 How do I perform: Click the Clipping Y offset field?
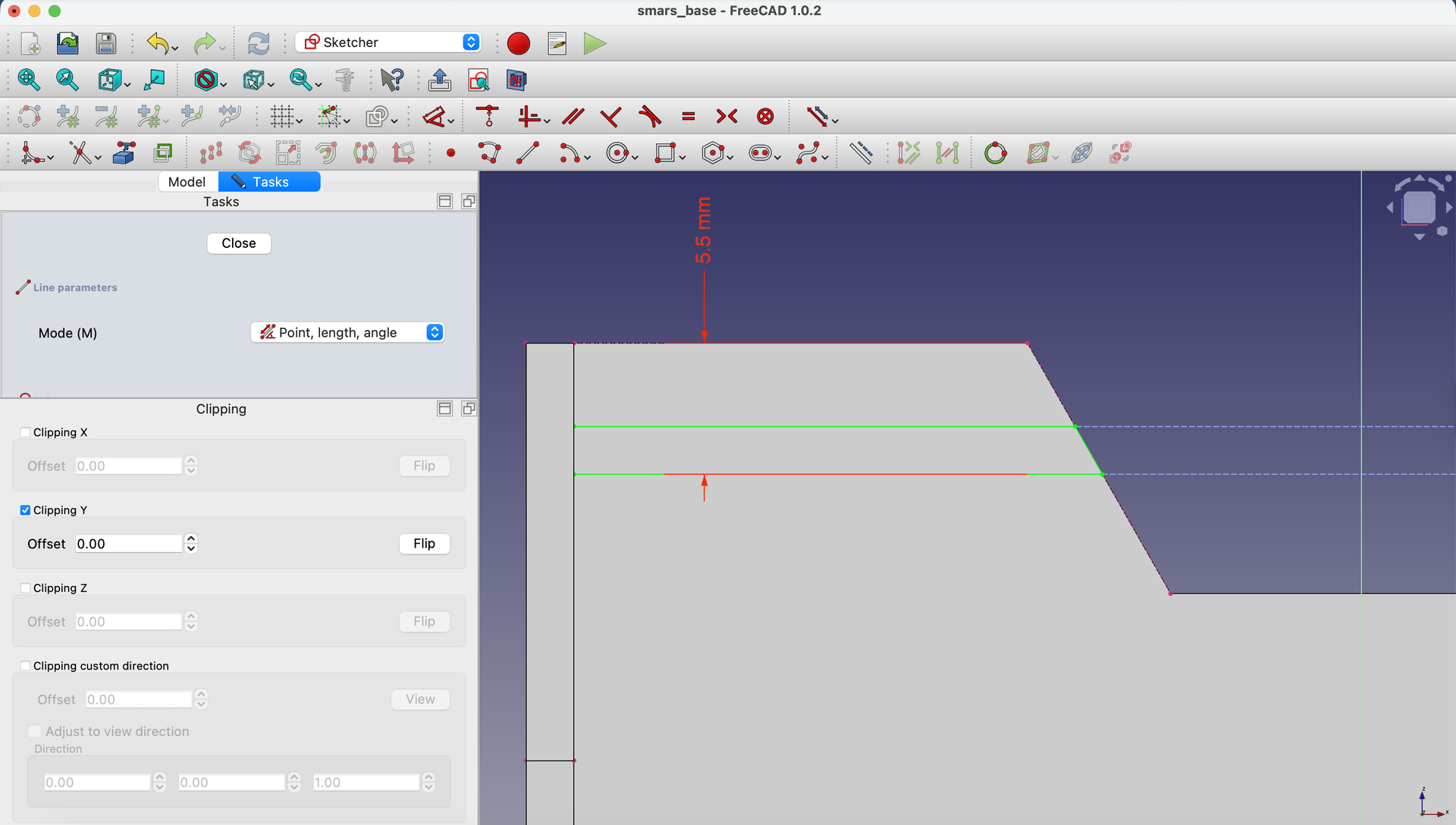point(129,544)
